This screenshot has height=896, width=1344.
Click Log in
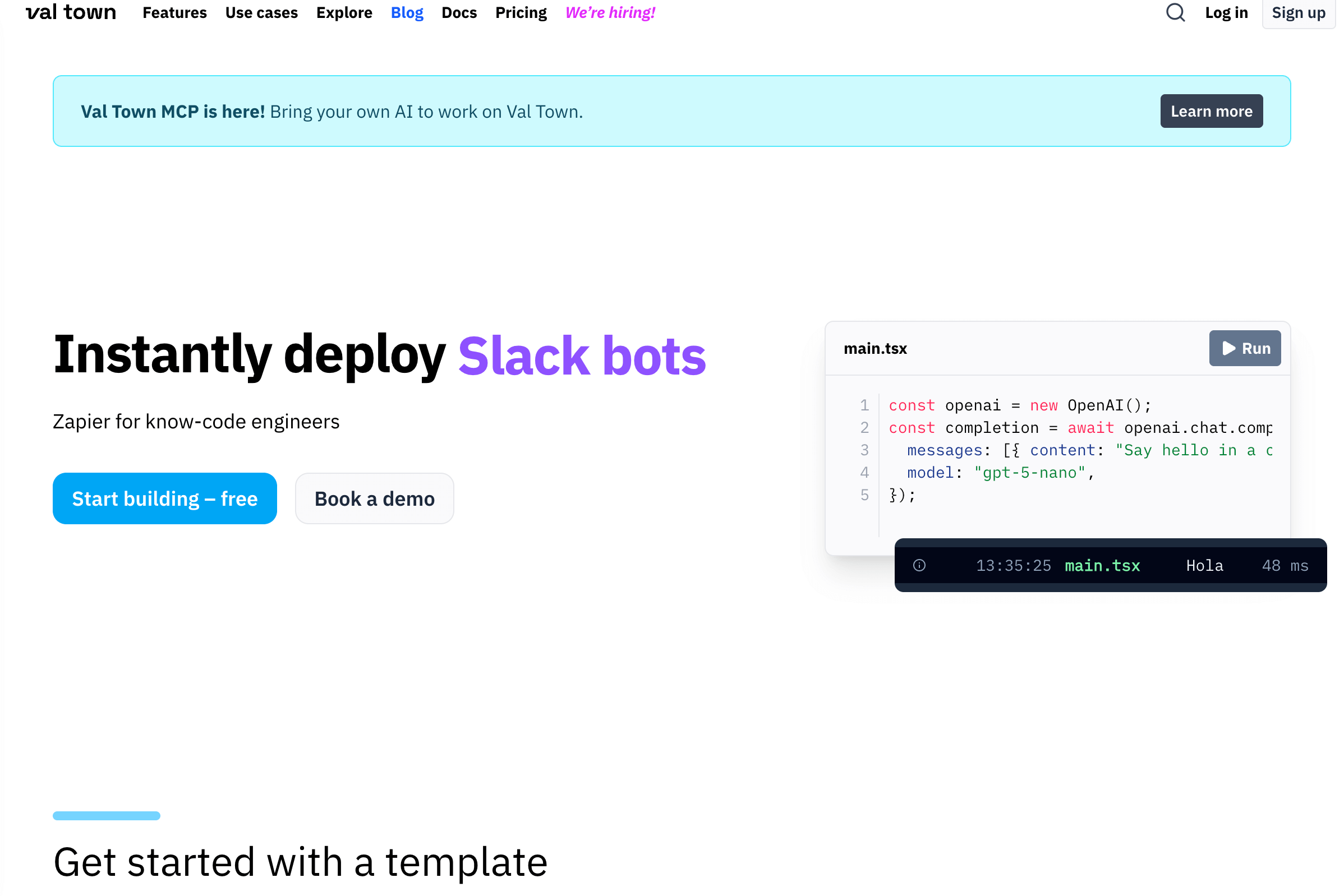(x=1226, y=12)
